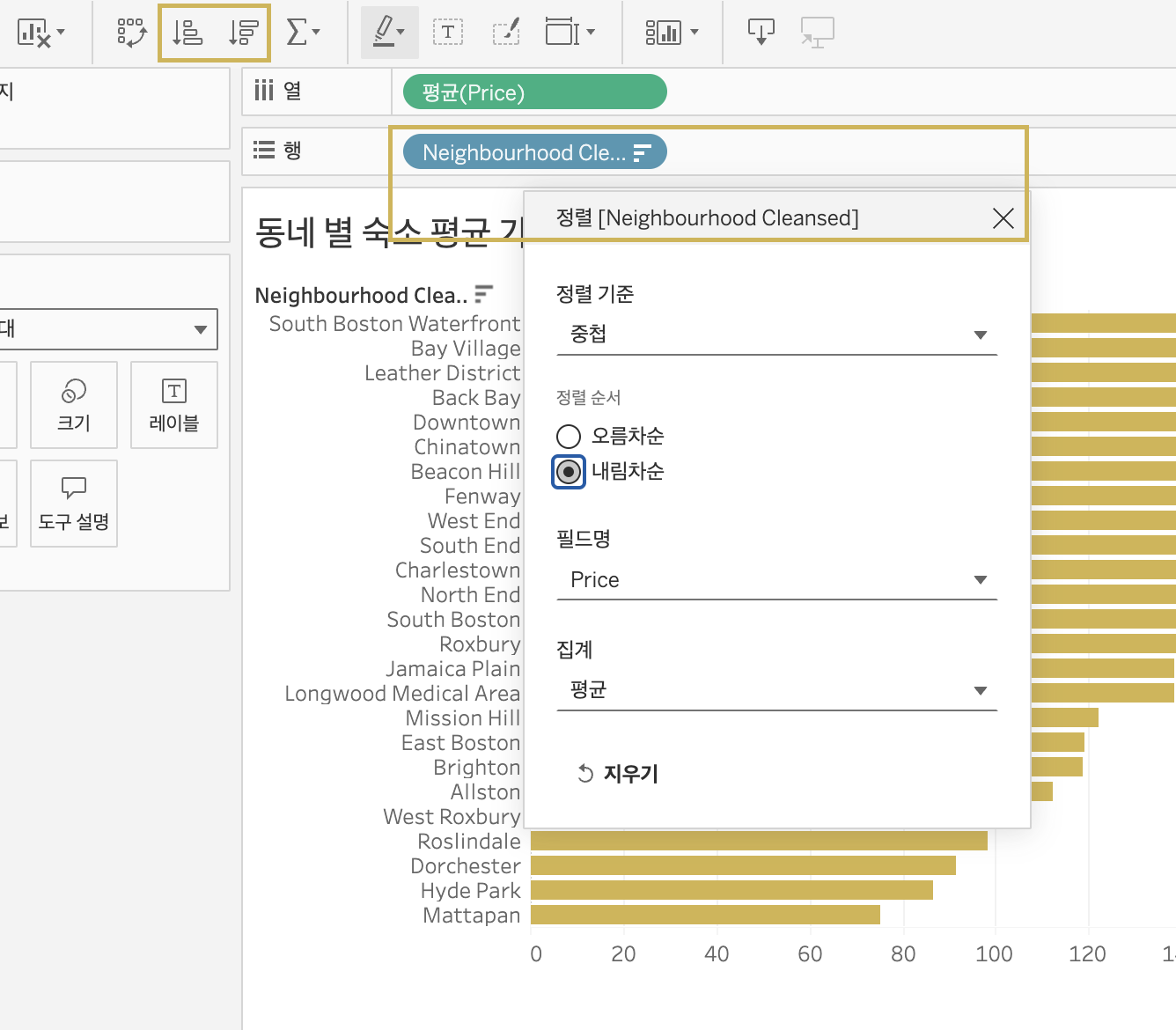Click the 평균(Price) pill in columns
This screenshot has width=1176, height=1030.
pos(534,92)
